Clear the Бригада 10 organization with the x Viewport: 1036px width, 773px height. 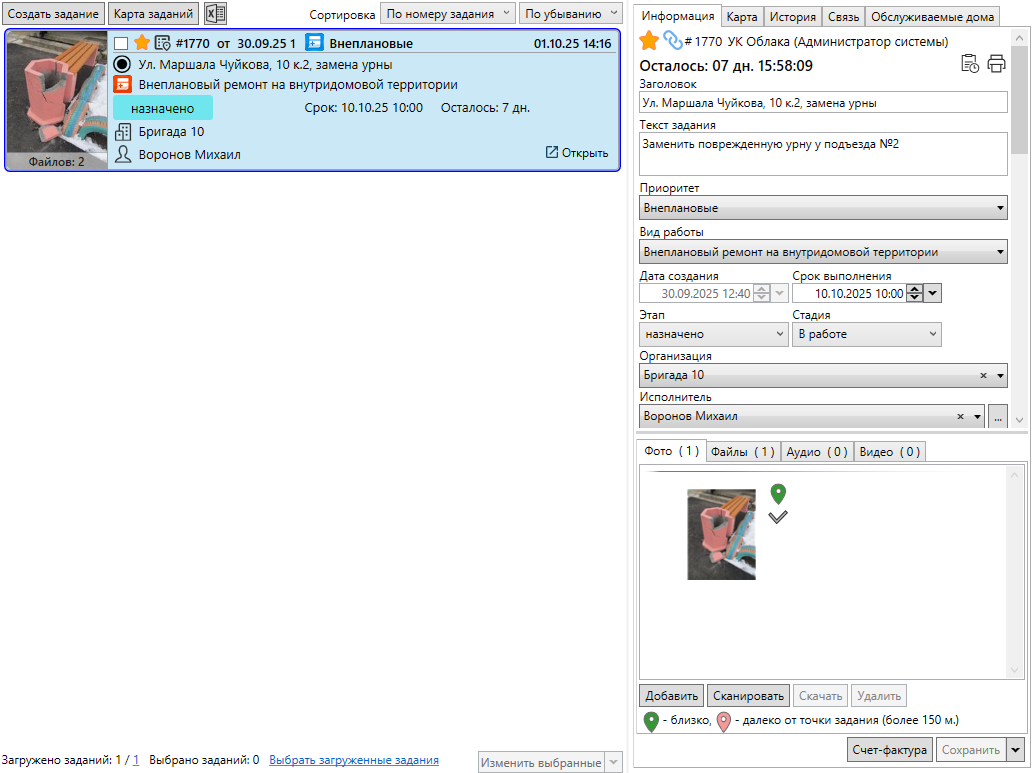tap(983, 375)
